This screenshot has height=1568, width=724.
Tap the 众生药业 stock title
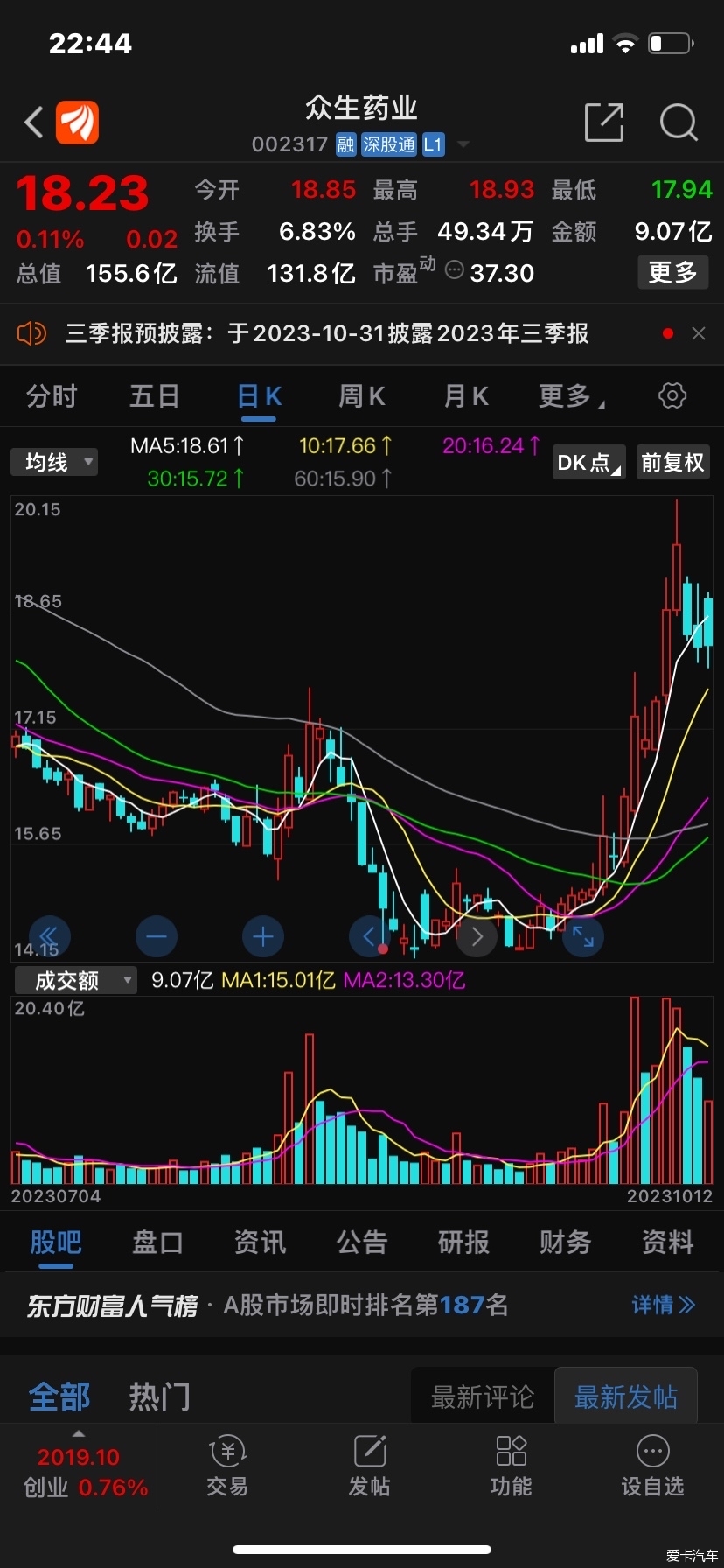click(361, 108)
